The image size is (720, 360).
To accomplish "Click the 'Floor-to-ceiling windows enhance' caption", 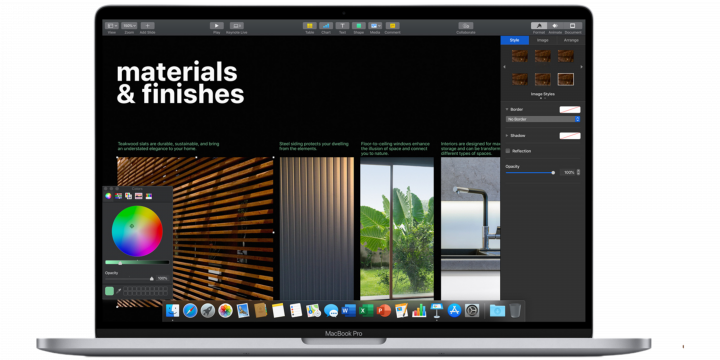I will tap(395, 149).
